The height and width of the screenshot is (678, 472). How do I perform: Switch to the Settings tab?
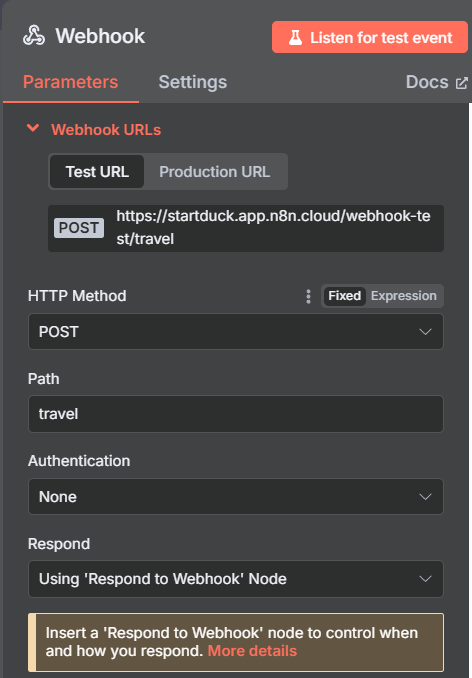193,82
